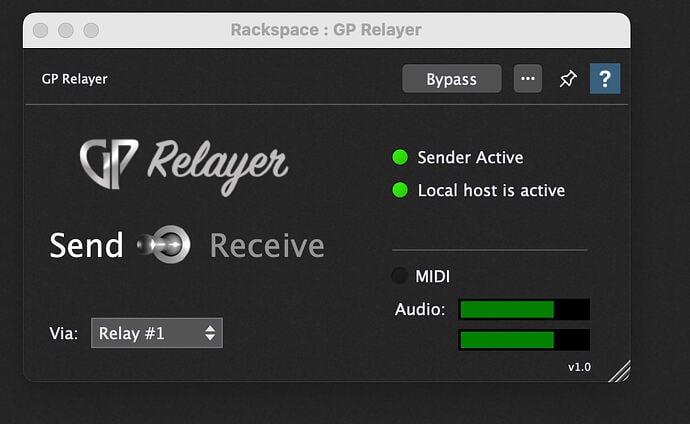Click the GP Relayer logo
690x424 pixels.
pyautogui.click(x=184, y=166)
